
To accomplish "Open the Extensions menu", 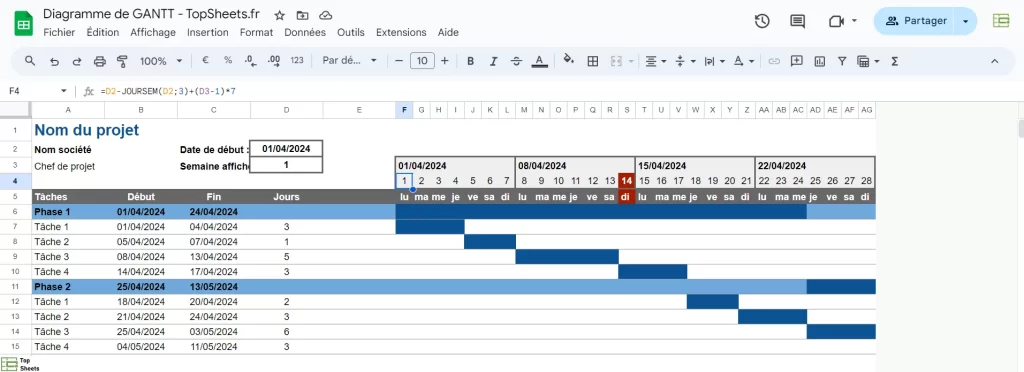I will (401, 32).
